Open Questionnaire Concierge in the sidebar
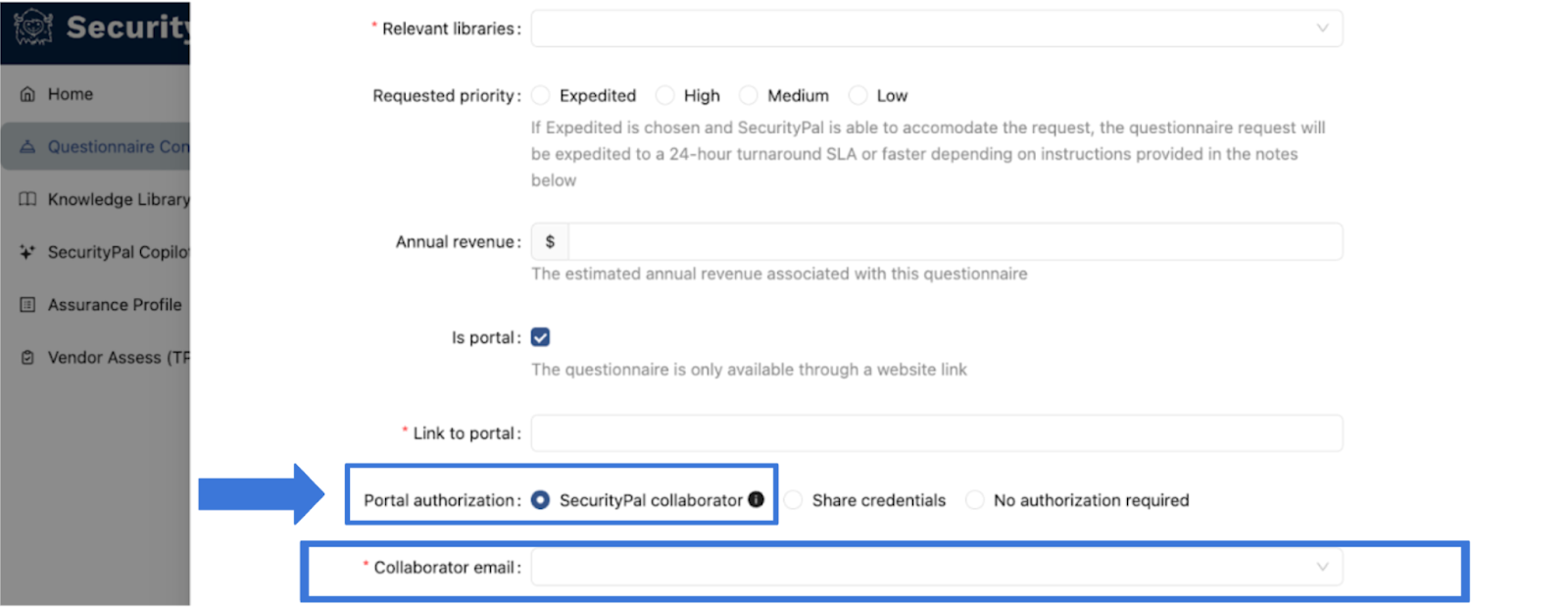 95,147
